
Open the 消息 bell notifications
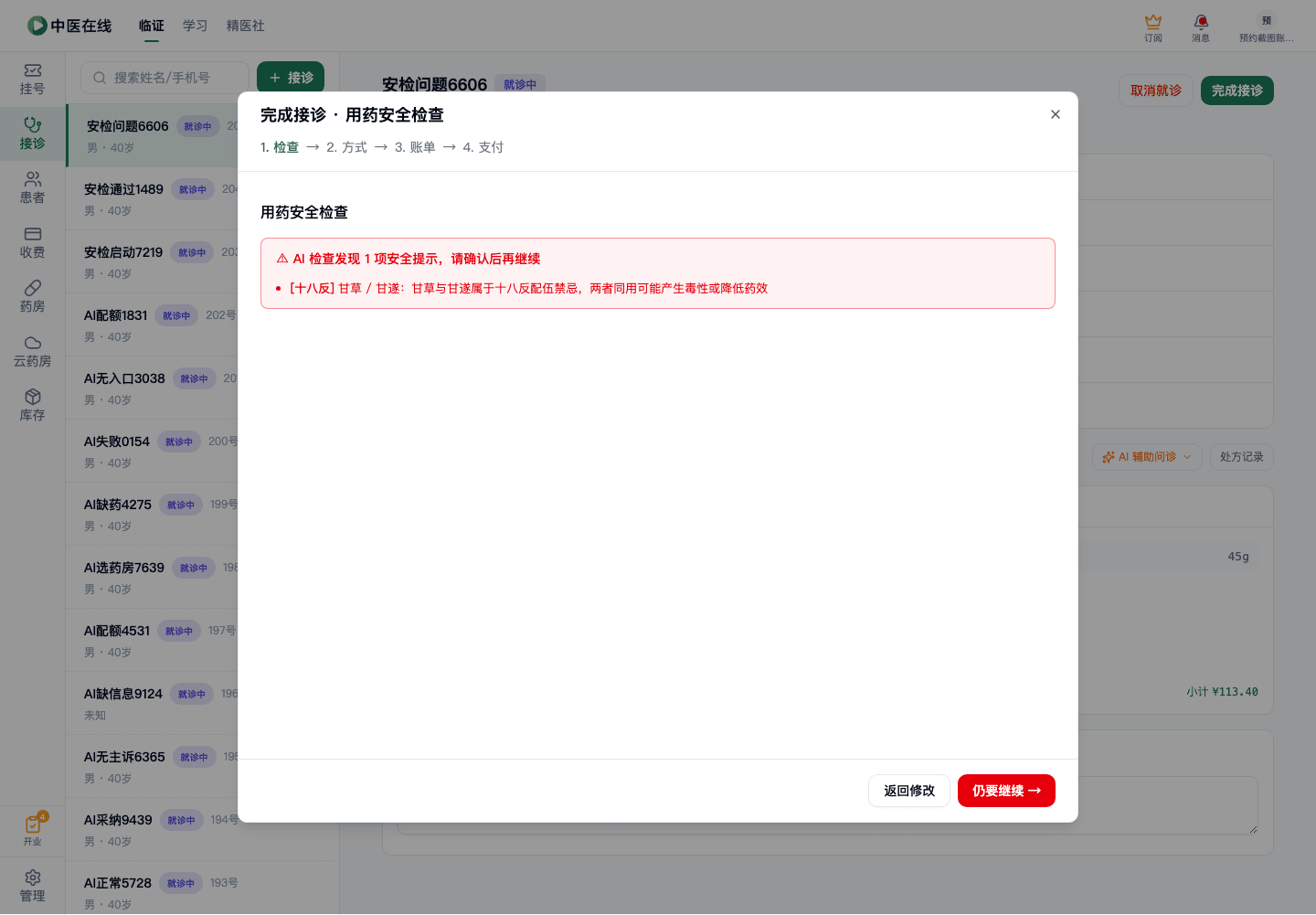point(1201,27)
